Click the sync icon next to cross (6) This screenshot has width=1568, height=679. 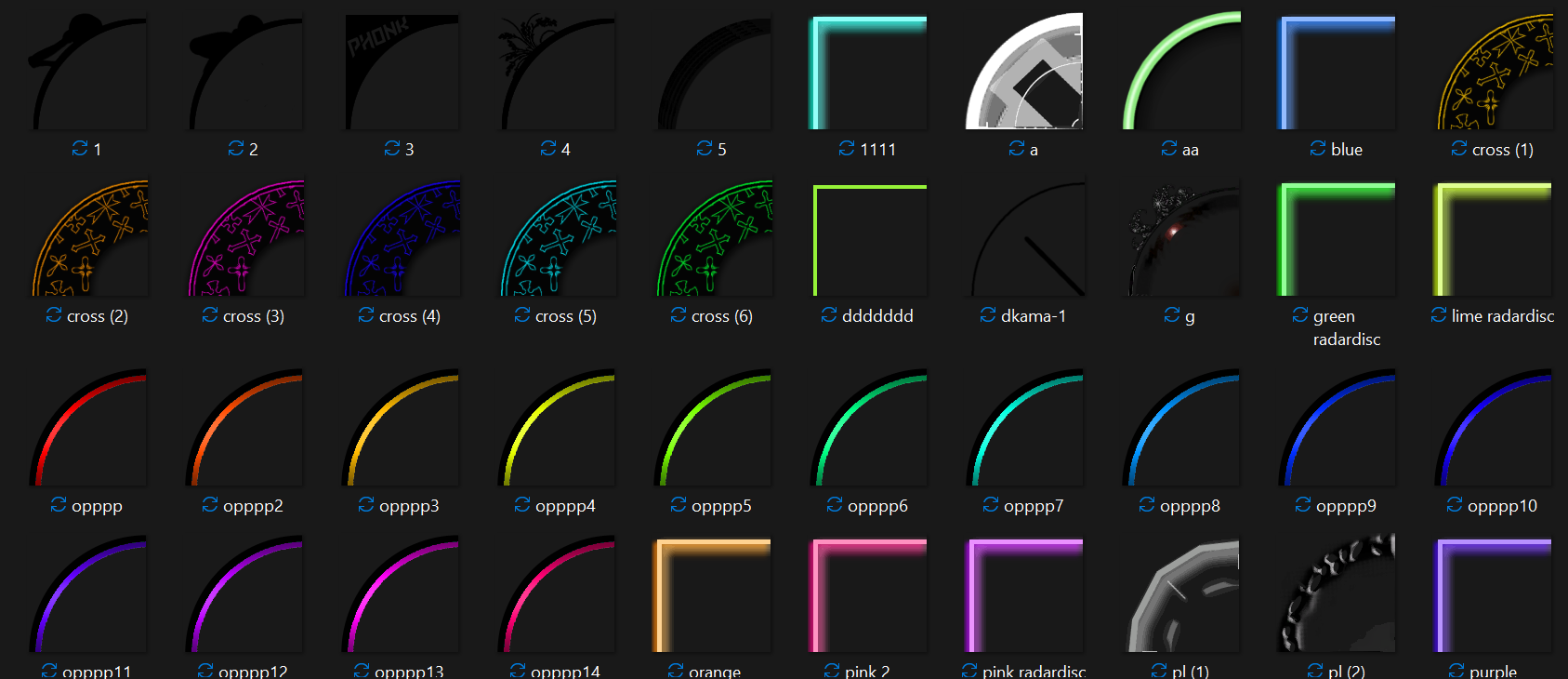679,315
